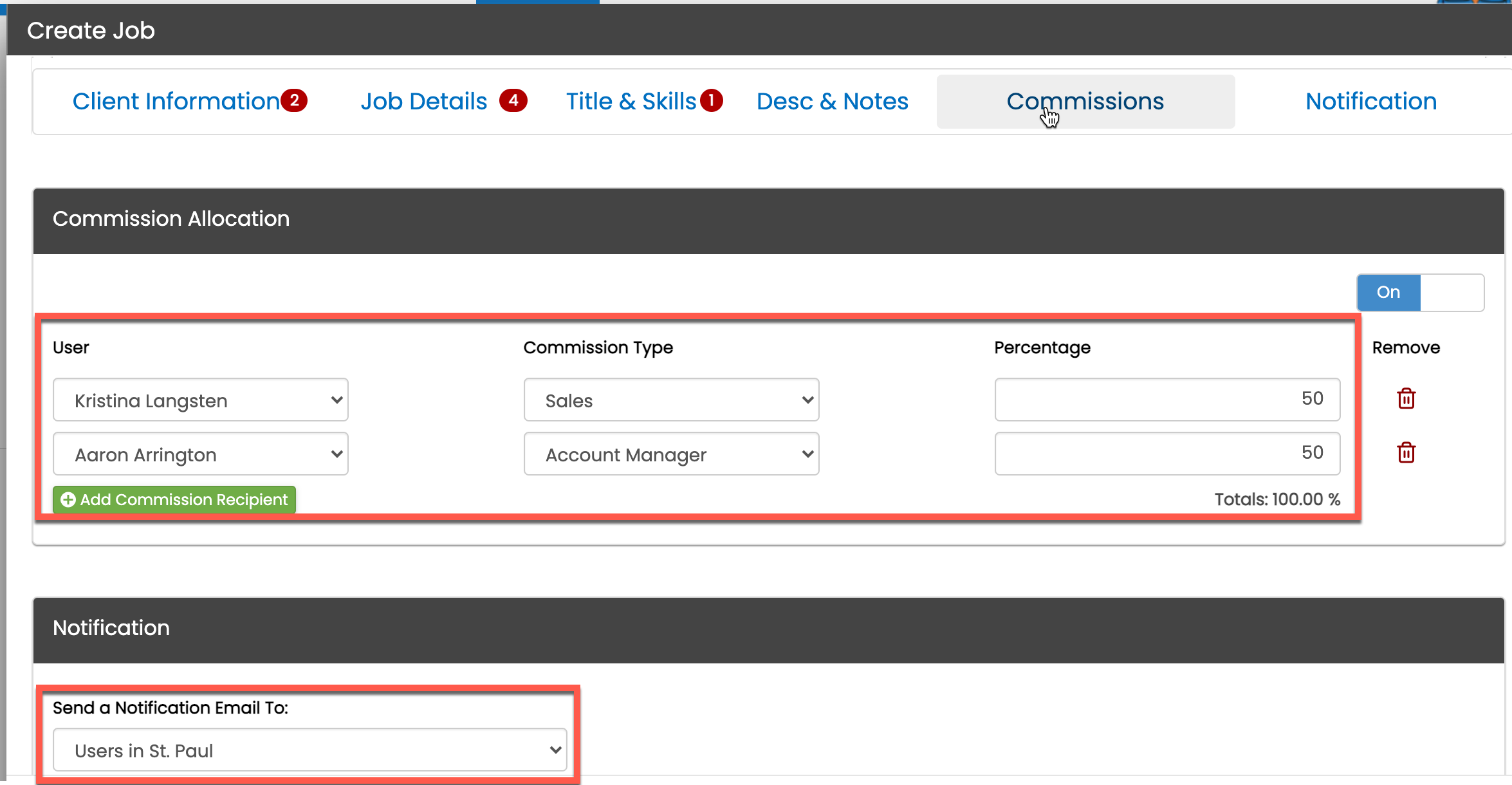Change Account Manager commission type dropdown
Viewport: 1512px width, 785px height.
tap(671, 454)
